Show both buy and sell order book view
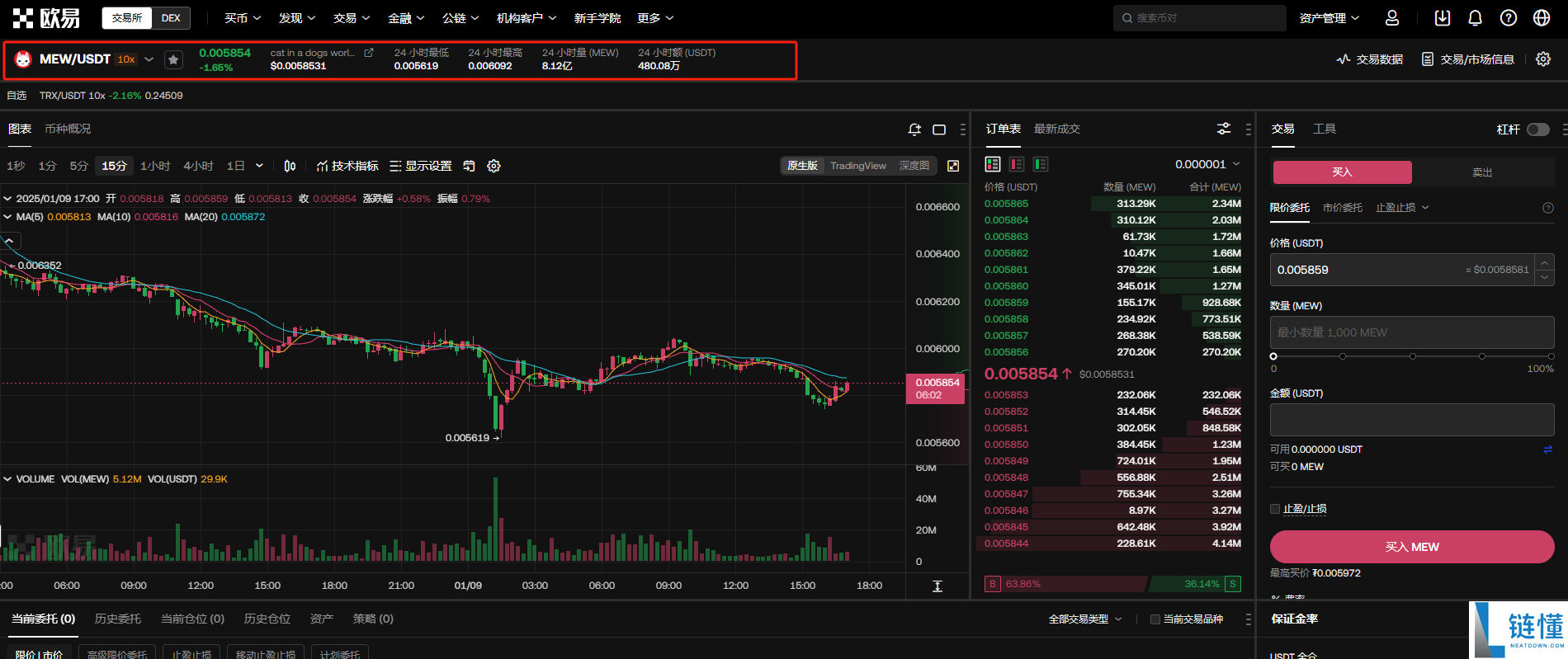The height and width of the screenshot is (659, 1568). click(993, 164)
